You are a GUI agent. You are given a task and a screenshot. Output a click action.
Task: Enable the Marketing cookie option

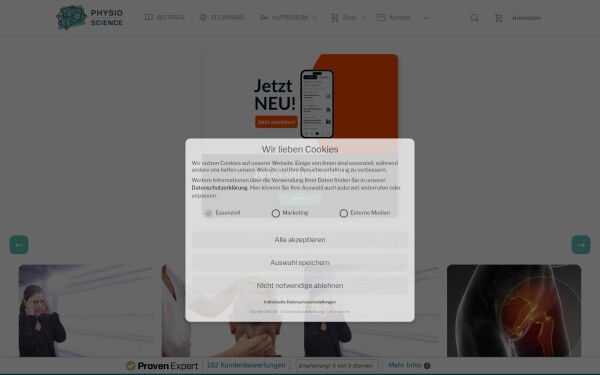pyautogui.click(x=276, y=213)
